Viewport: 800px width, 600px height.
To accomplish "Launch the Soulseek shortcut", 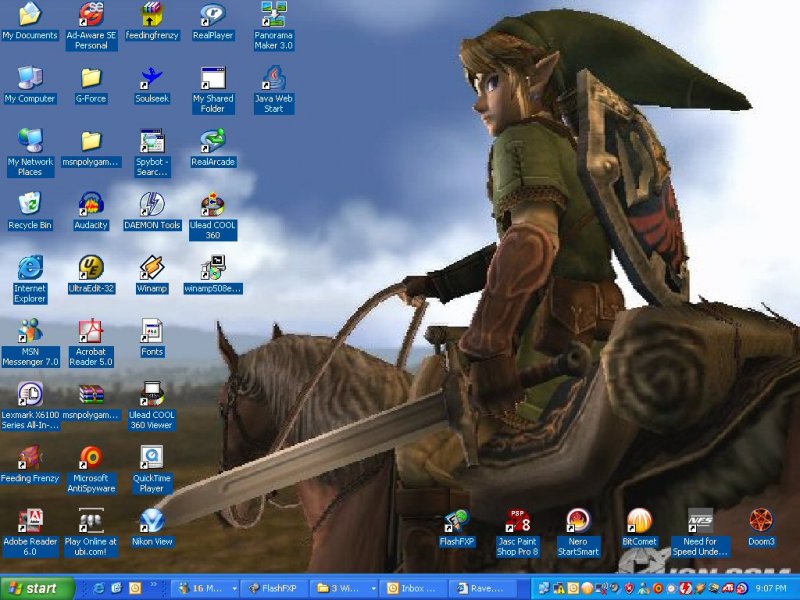I will 152,85.
